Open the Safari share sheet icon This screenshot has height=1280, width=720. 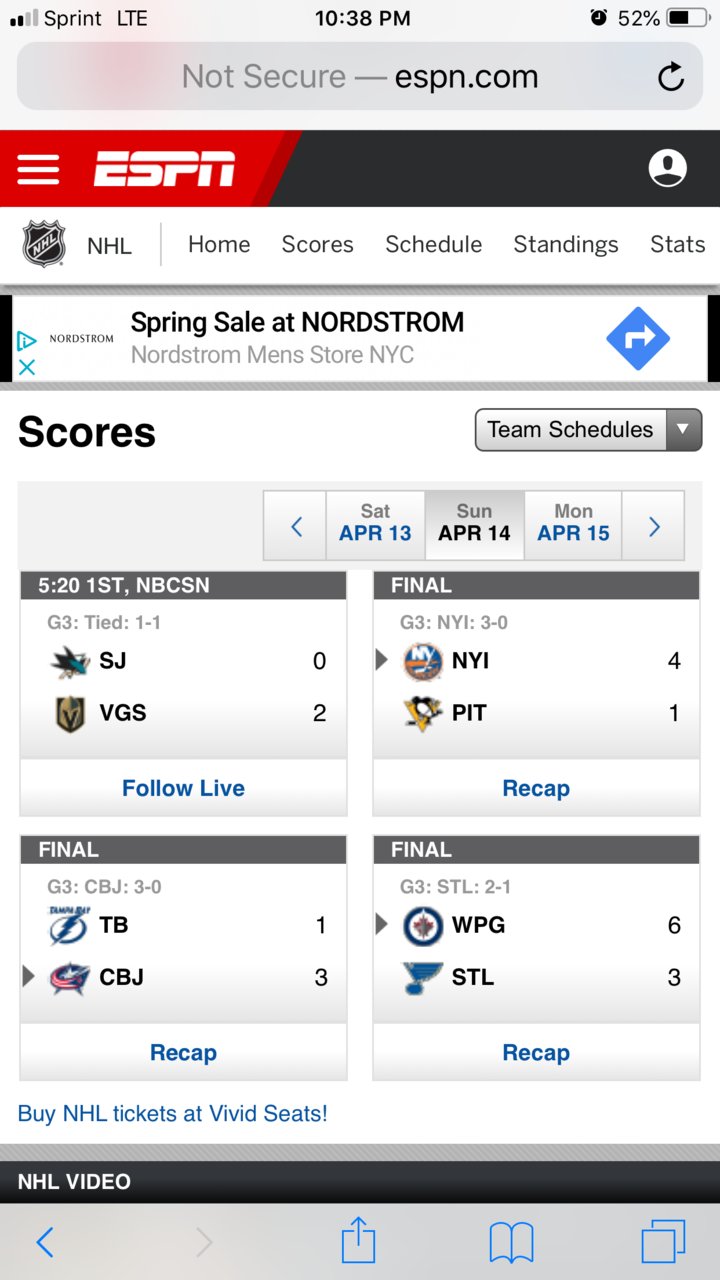(x=358, y=1241)
